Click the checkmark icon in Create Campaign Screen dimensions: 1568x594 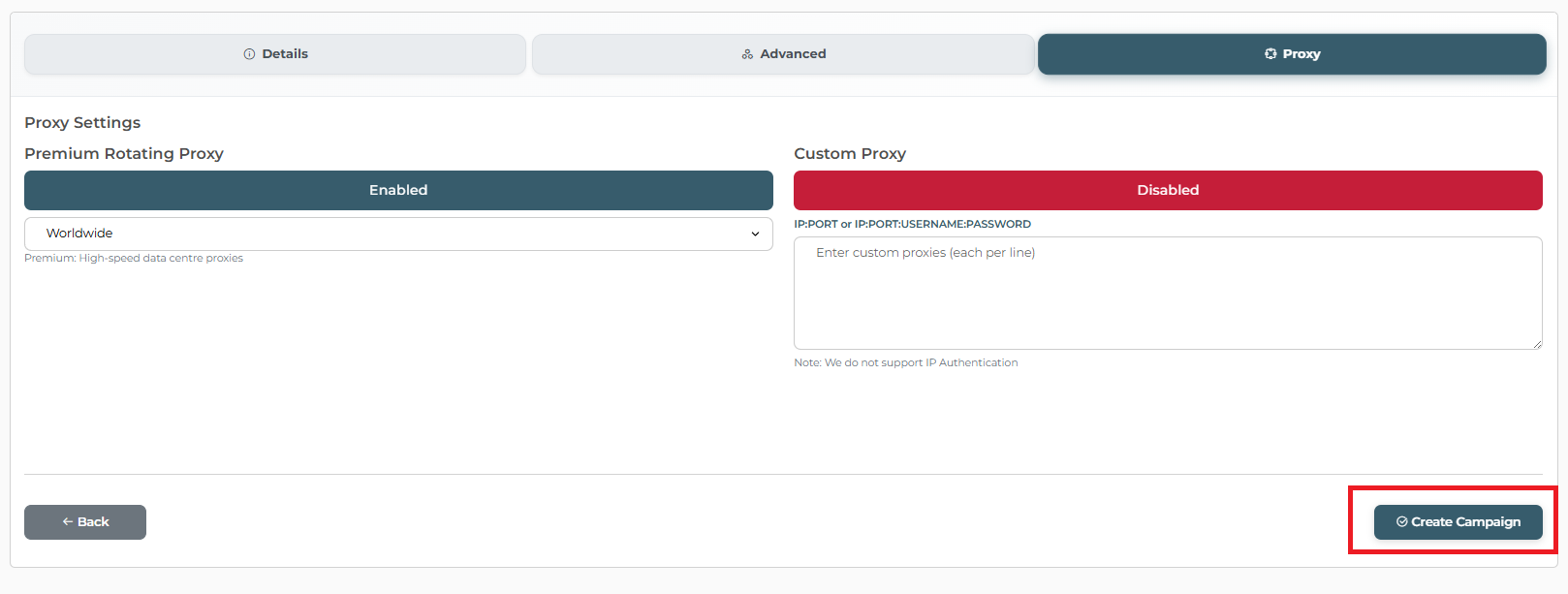coord(1401,522)
